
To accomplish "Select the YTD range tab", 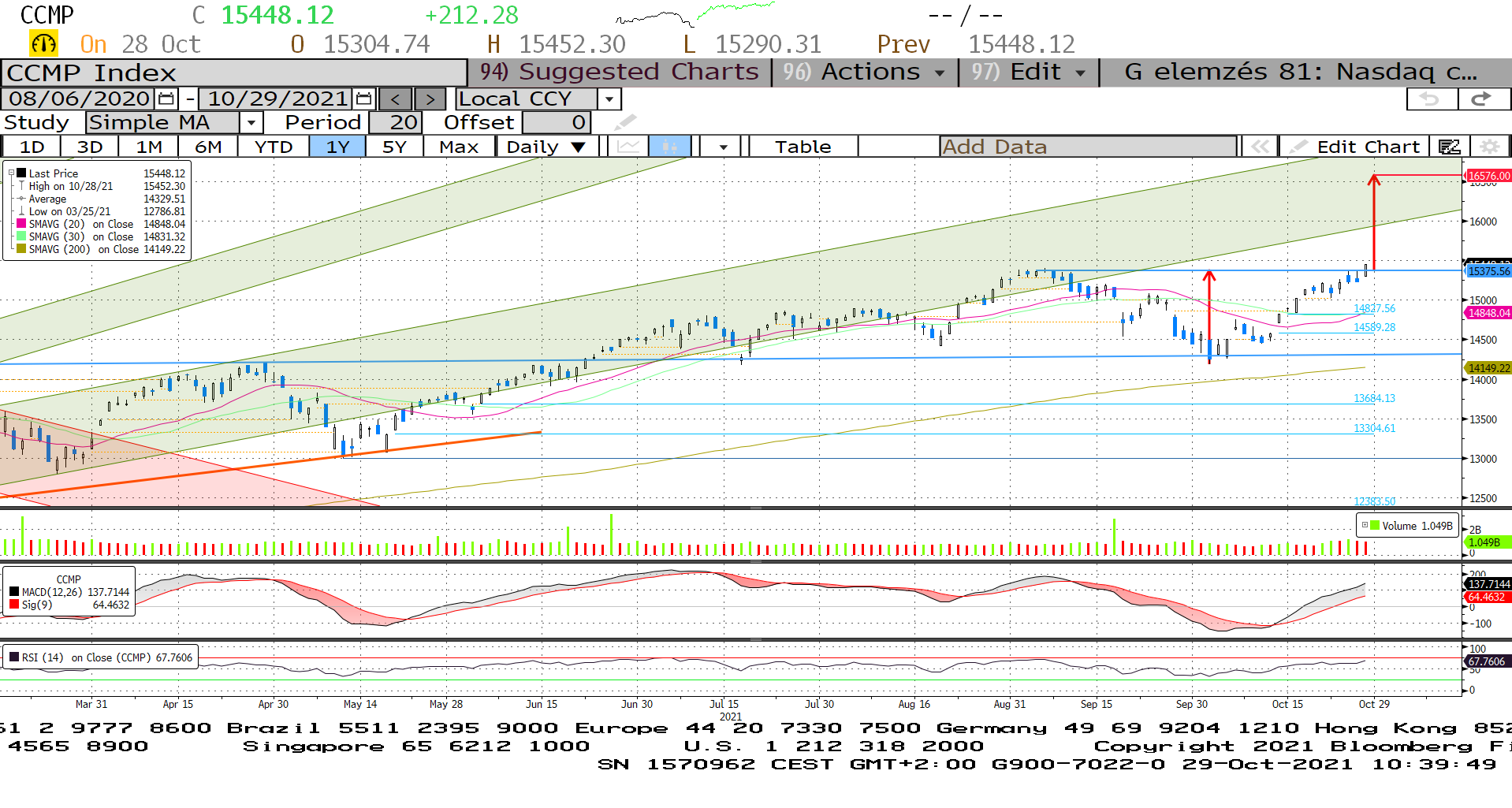I will click(274, 147).
